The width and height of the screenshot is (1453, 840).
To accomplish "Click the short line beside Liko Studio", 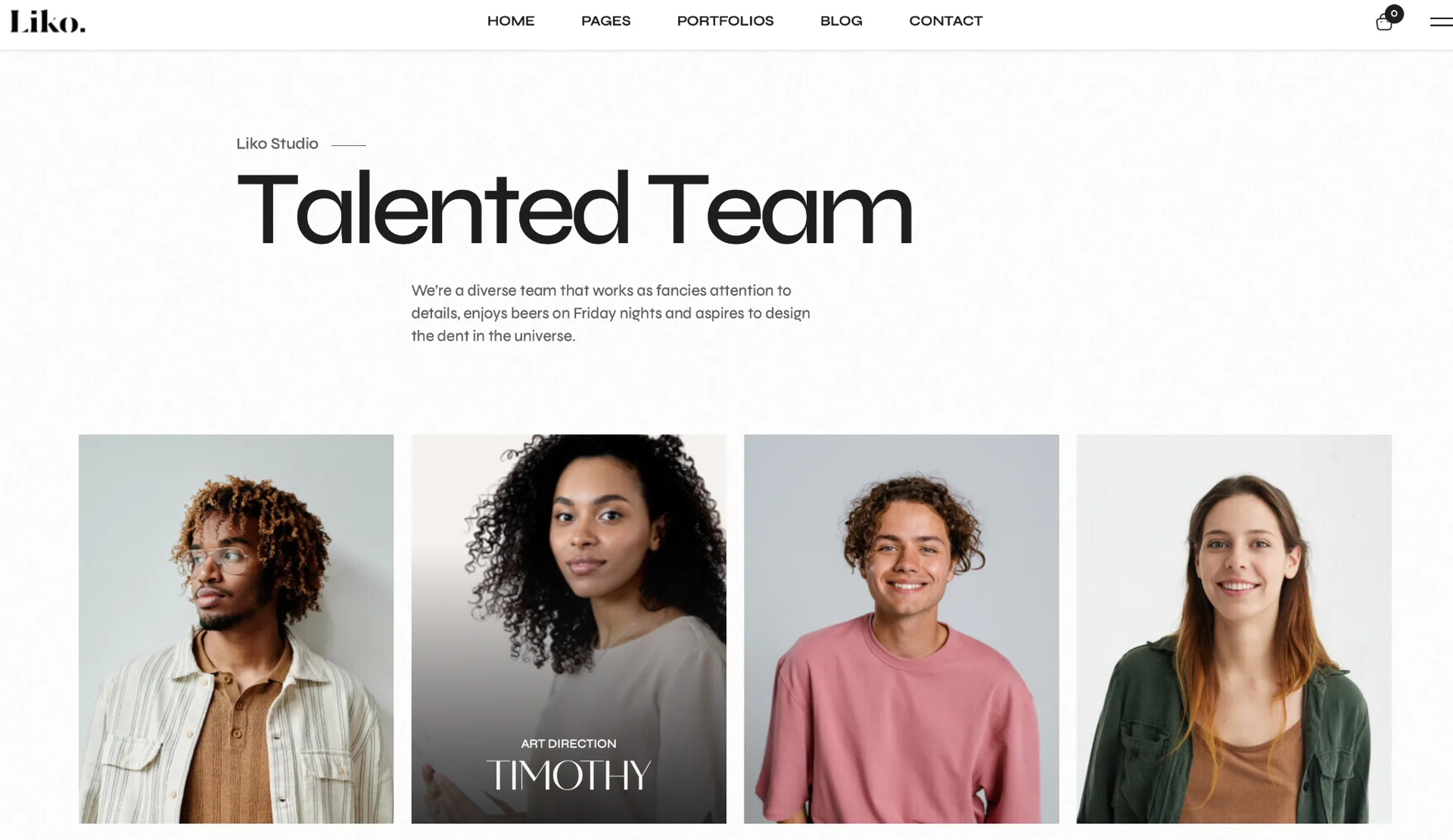I will 349,145.
